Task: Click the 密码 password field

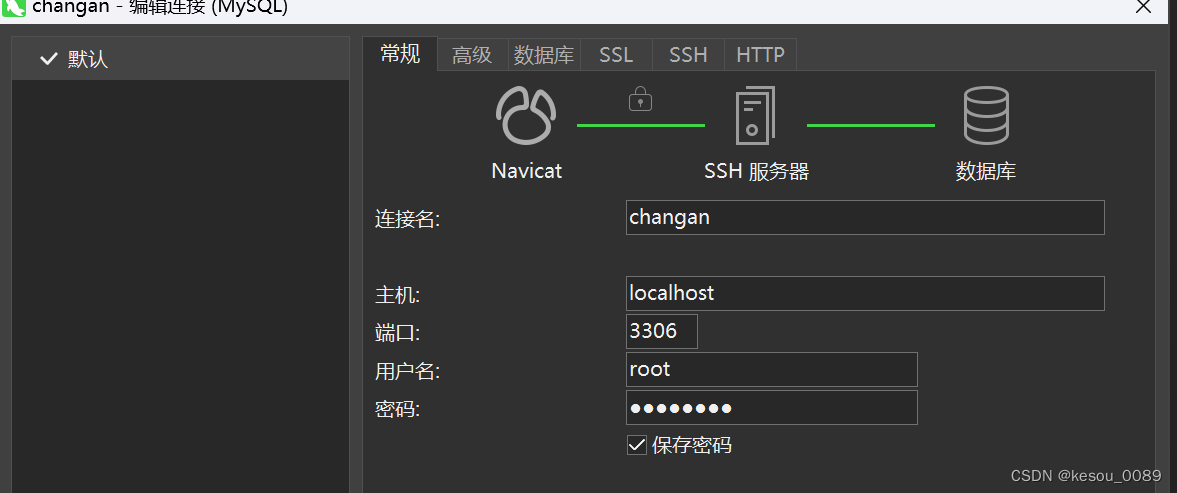Action: [x=772, y=407]
